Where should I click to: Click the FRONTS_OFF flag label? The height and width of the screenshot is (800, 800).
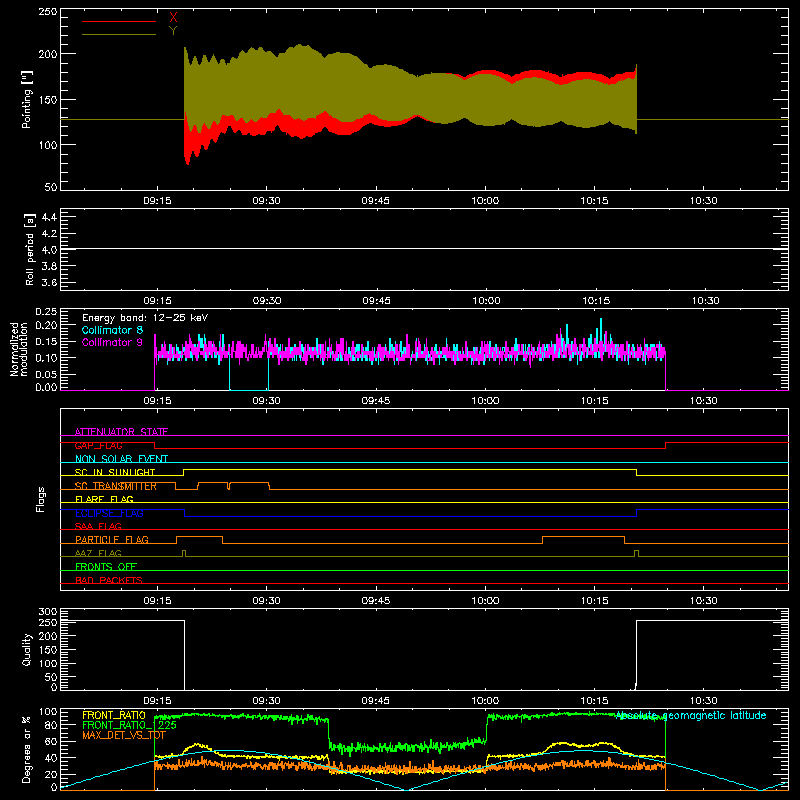tap(106, 566)
